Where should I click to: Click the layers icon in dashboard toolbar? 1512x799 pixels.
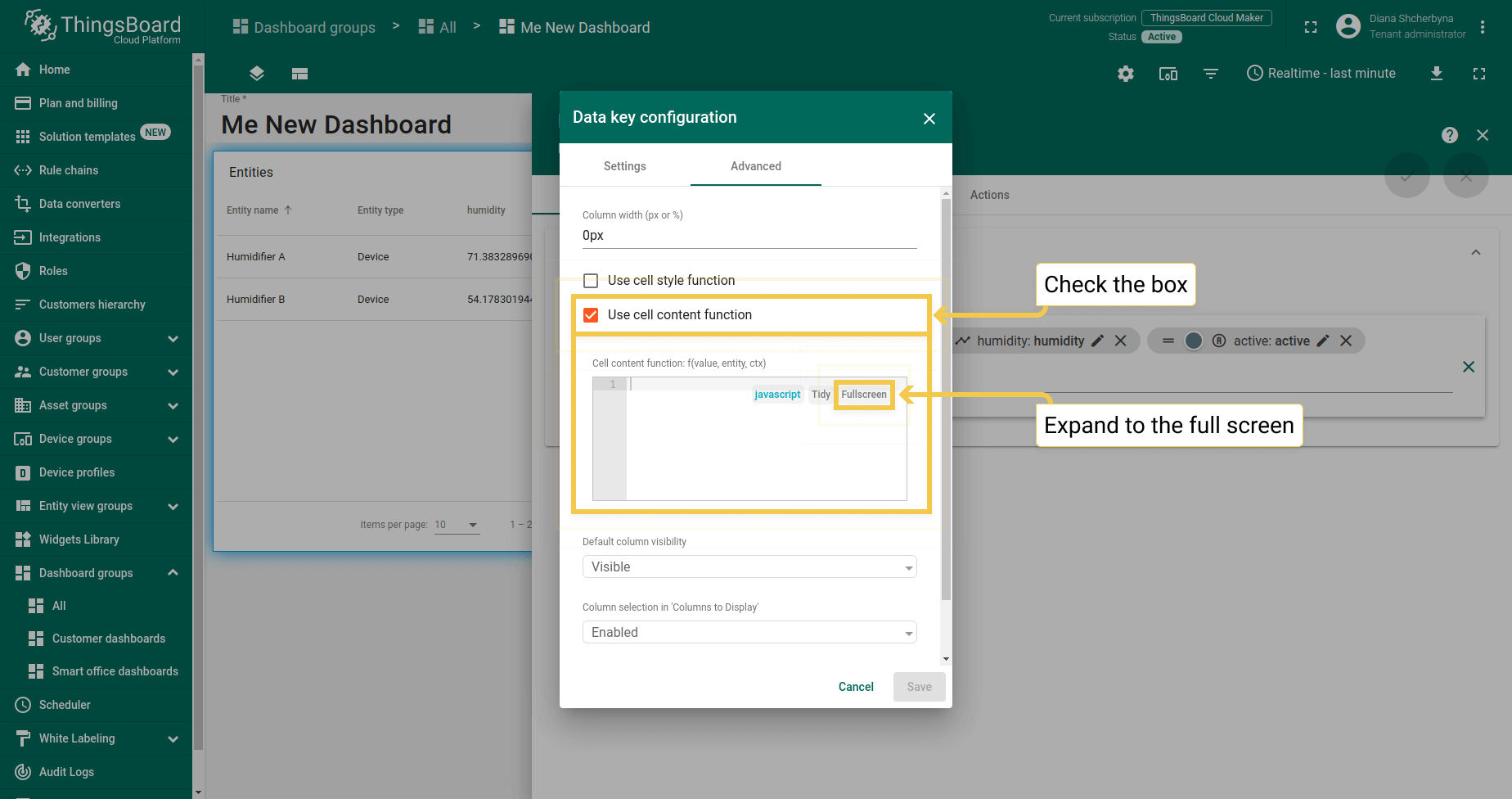[x=257, y=74]
